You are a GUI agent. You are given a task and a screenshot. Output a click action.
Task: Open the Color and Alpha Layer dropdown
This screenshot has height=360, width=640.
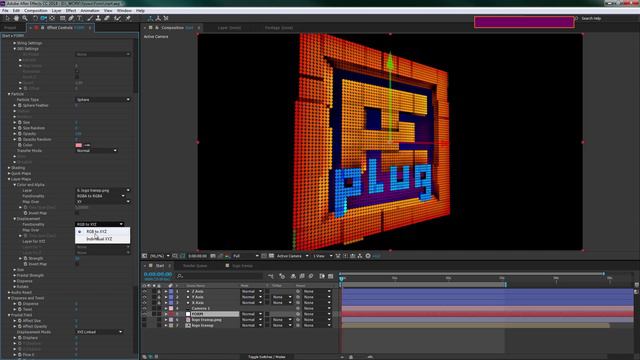pos(103,190)
